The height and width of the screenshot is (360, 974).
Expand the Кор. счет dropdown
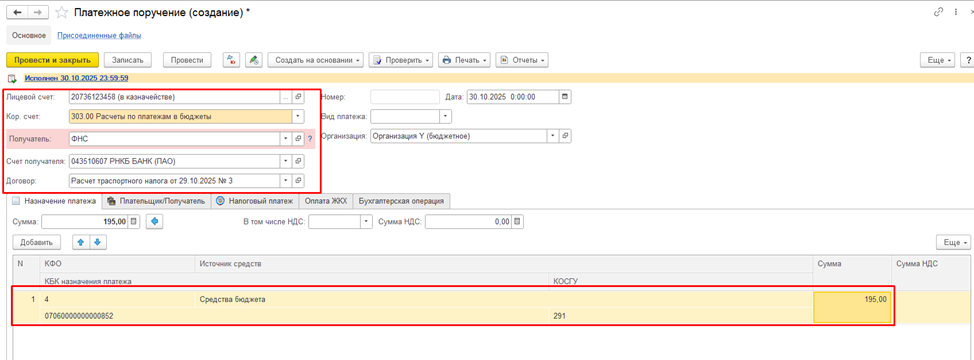click(298, 116)
